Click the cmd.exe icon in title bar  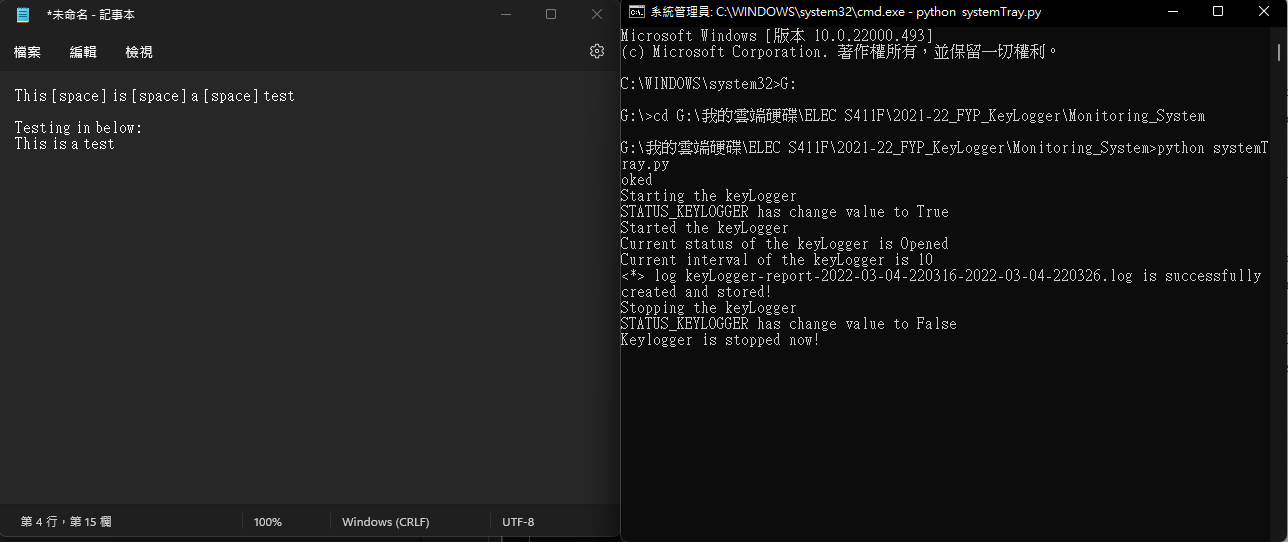[x=635, y=12]
